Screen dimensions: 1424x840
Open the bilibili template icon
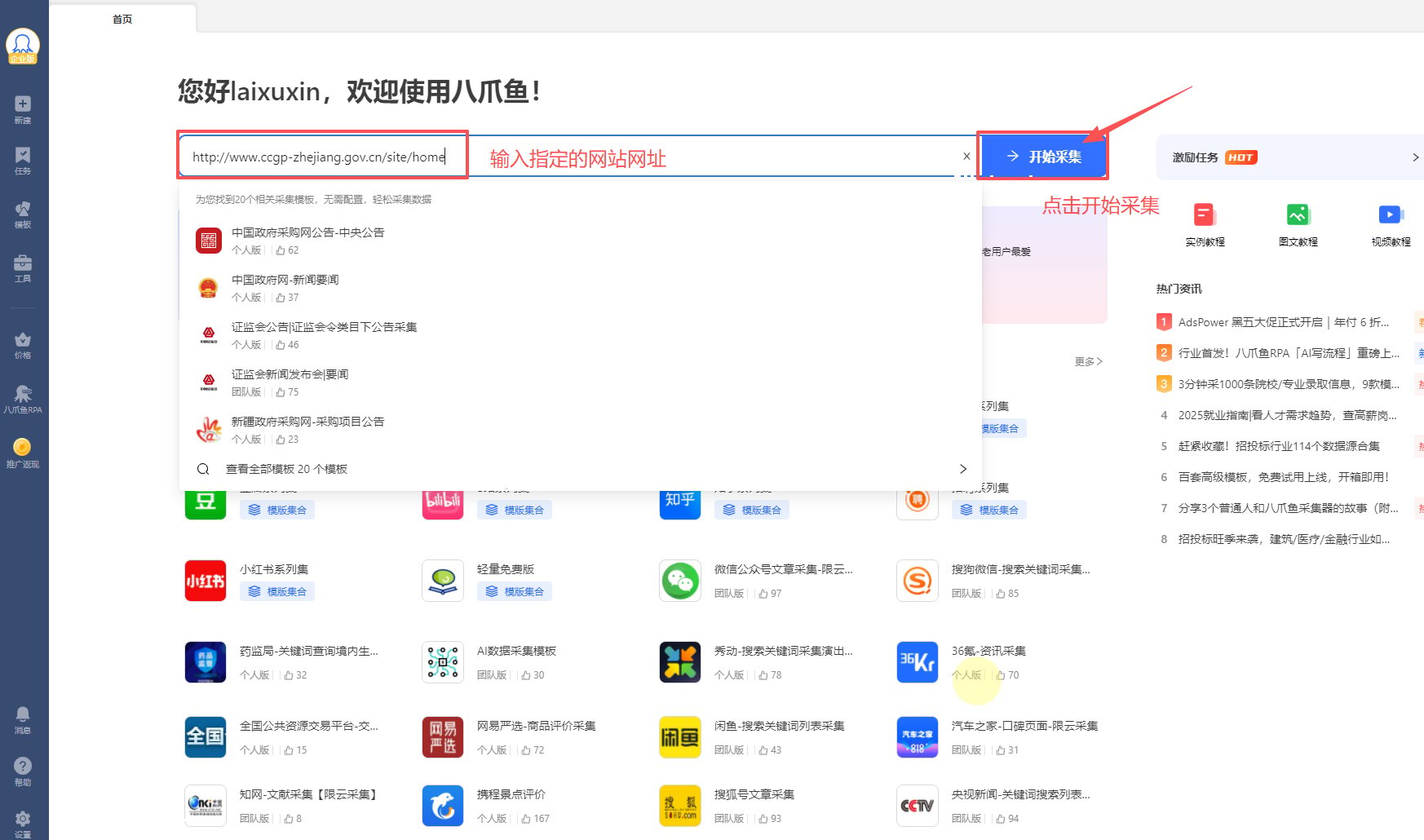pos(443,505)
